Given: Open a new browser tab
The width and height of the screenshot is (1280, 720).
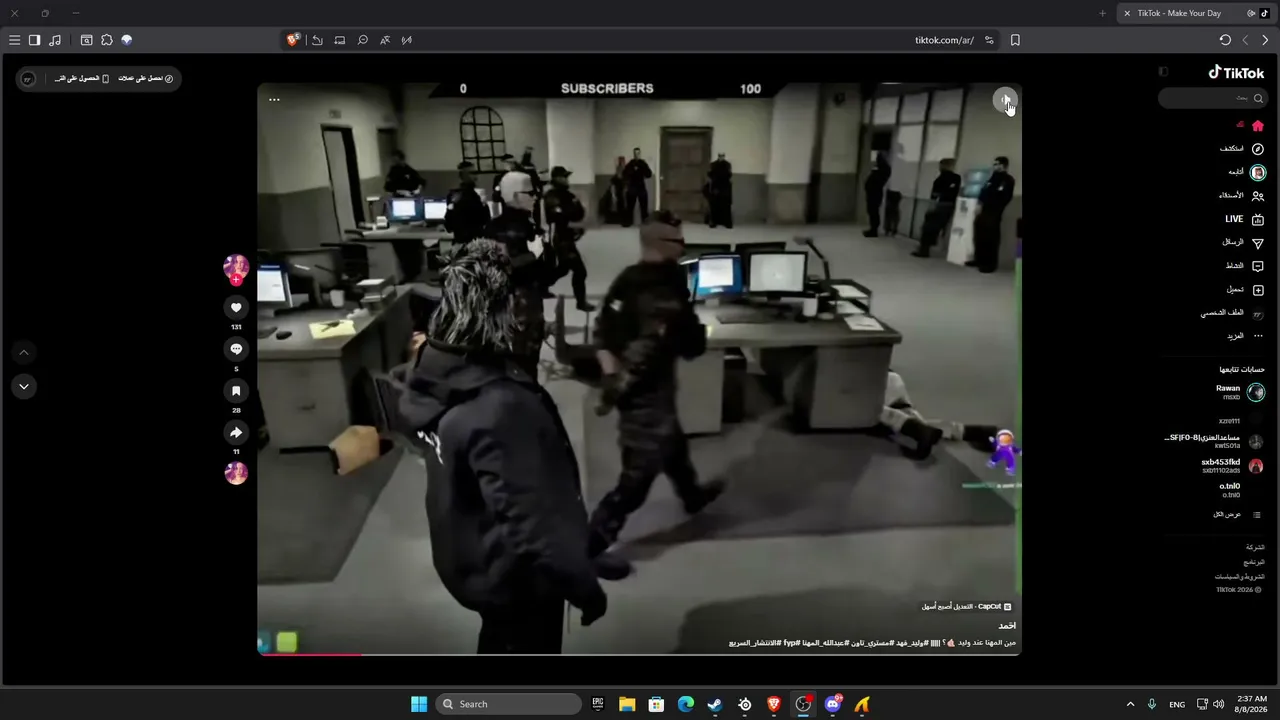Looking at the screenshot, I should 1103,13.
